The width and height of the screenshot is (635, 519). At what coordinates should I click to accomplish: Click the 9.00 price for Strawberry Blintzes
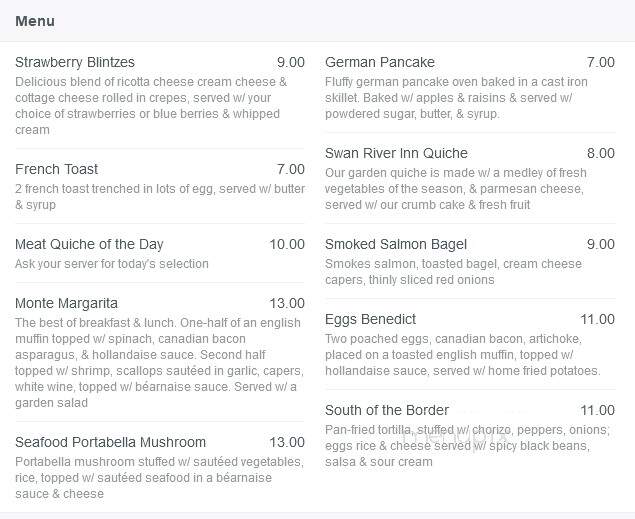291,62
